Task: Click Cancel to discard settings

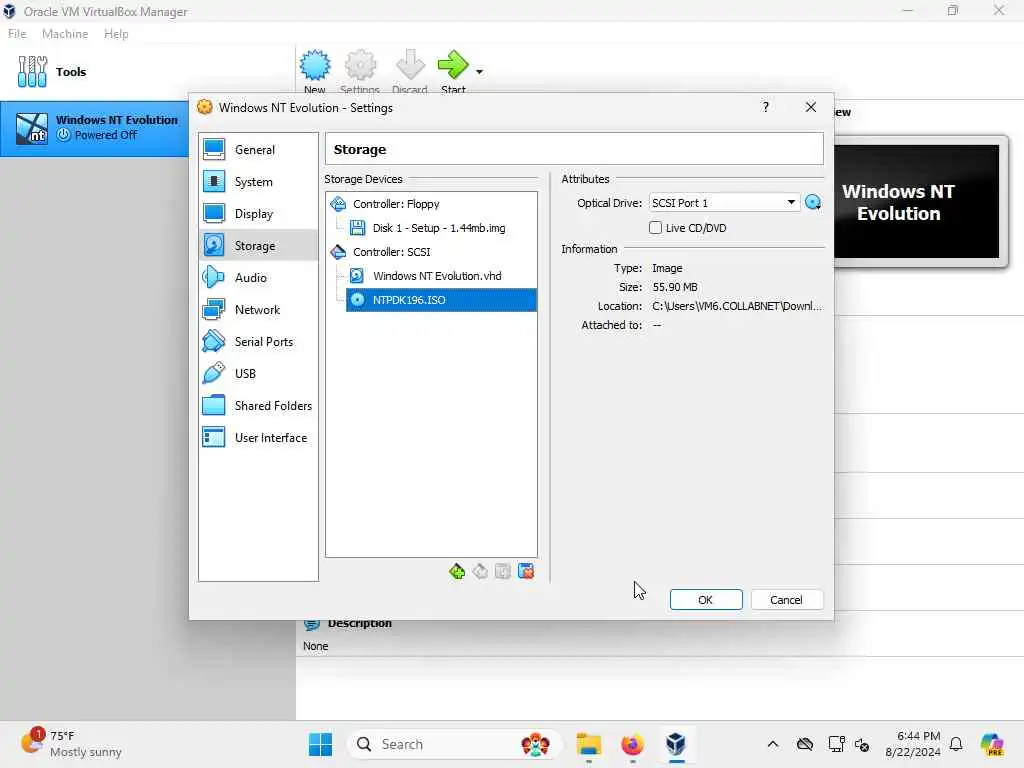Action: [x=786, y=600]
